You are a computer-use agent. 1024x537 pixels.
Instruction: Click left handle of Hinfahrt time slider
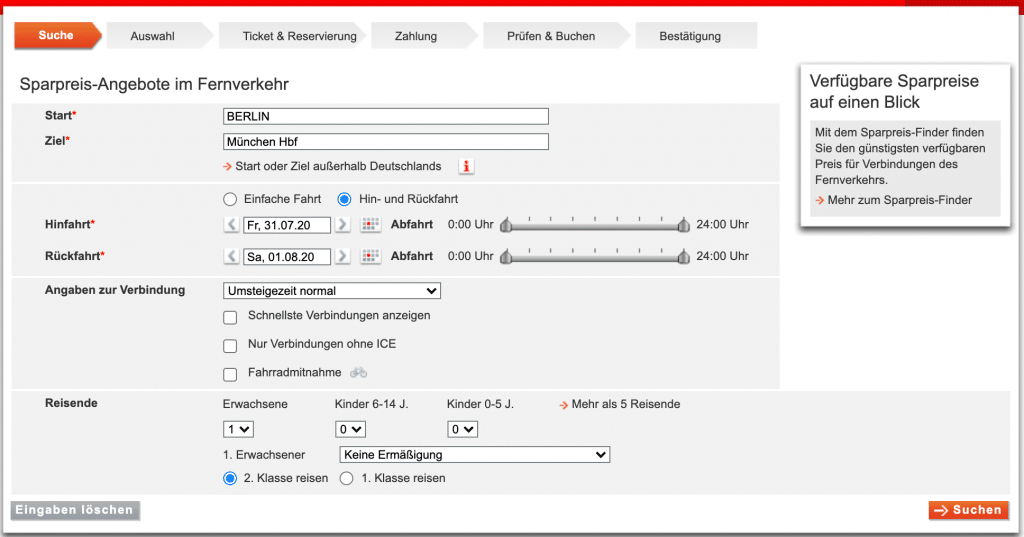[x=506, y=226]
